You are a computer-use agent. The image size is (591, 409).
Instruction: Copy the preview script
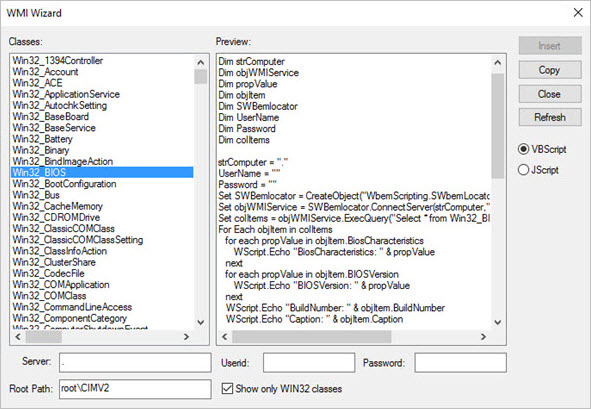[x=550, y=70]
